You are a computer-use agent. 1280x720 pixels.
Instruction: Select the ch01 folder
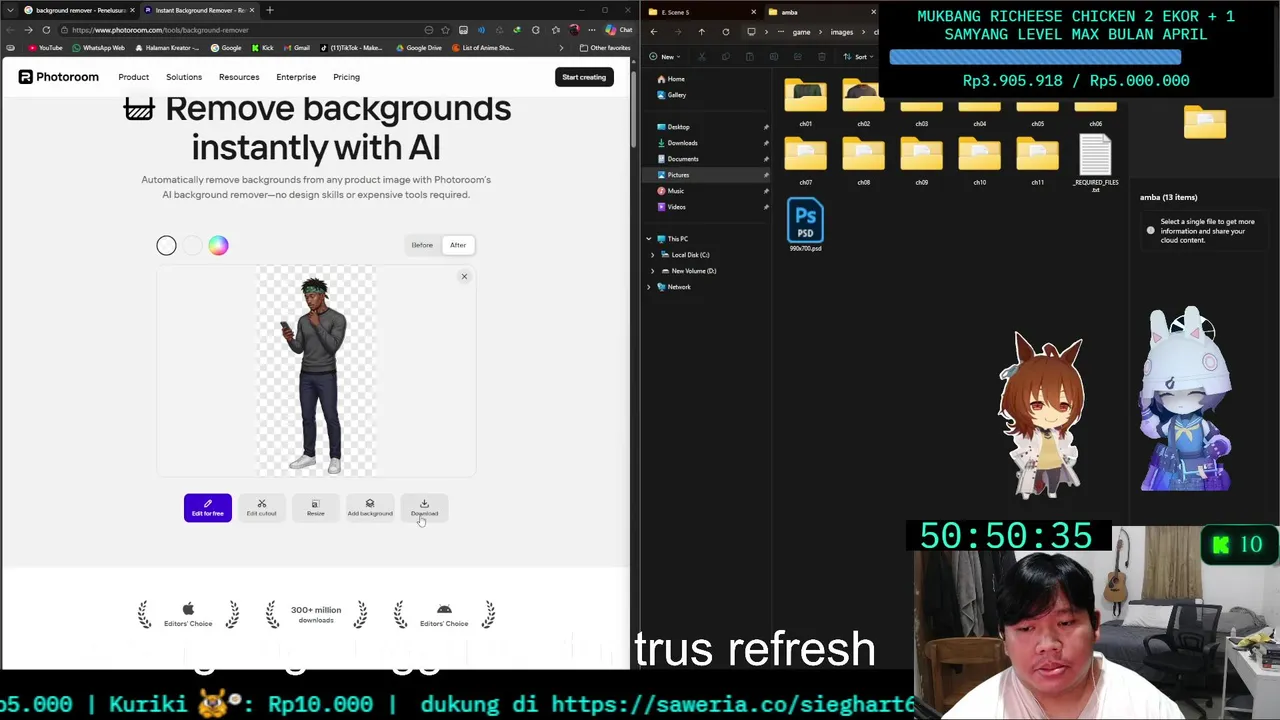point(806,104)
